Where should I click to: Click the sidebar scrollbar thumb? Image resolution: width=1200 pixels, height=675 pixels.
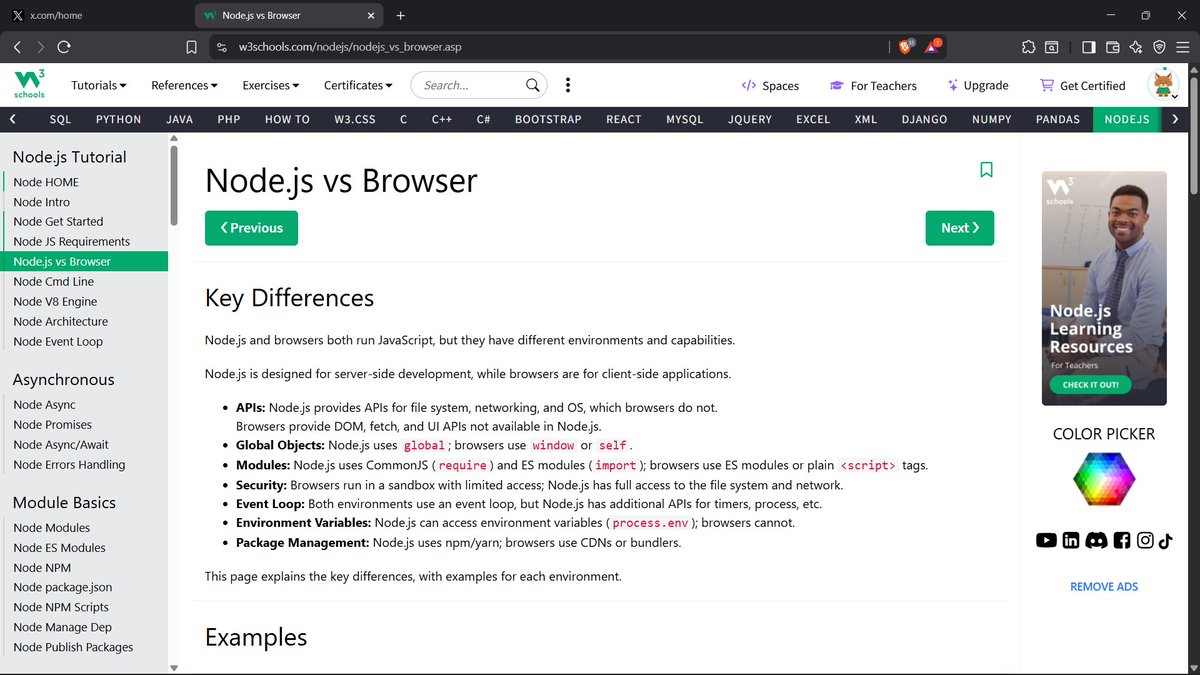174,185
